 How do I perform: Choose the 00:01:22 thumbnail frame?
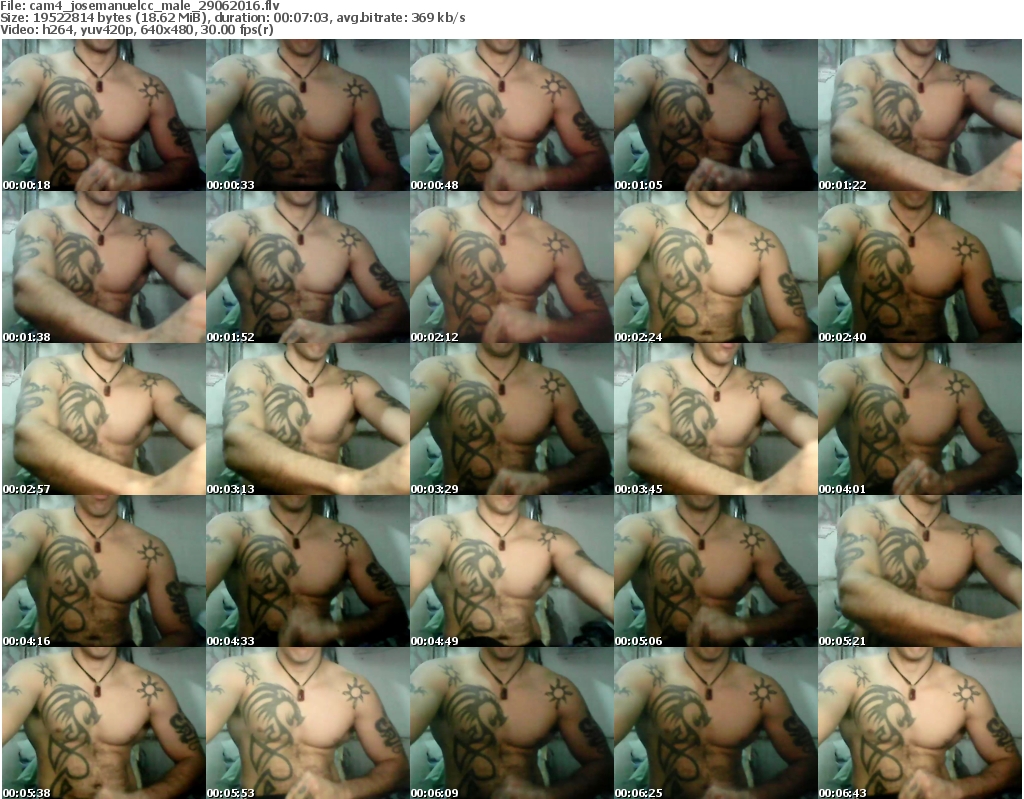click(920, 115)
